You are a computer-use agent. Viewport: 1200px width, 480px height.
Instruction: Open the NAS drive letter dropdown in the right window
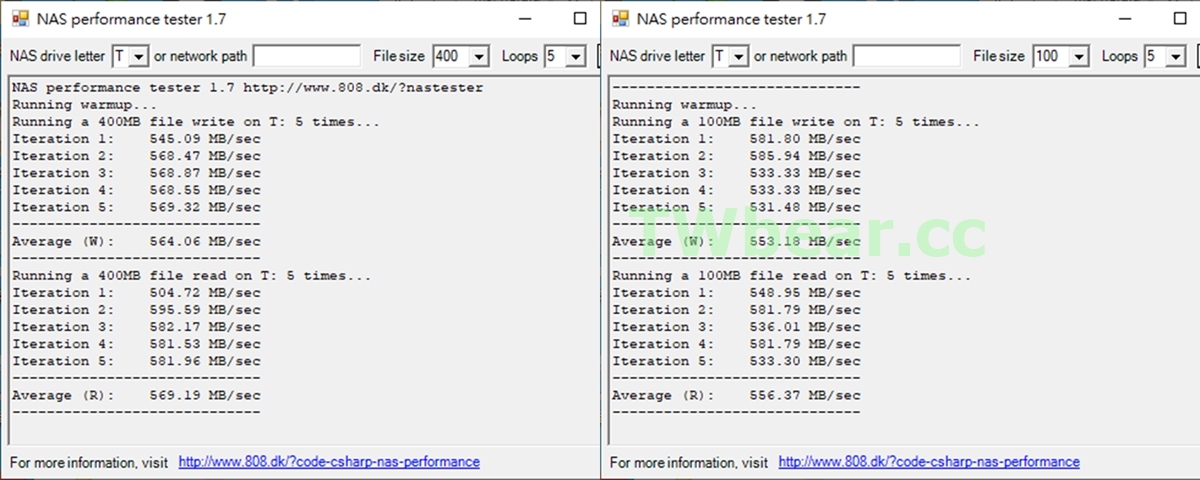point(739,57)
